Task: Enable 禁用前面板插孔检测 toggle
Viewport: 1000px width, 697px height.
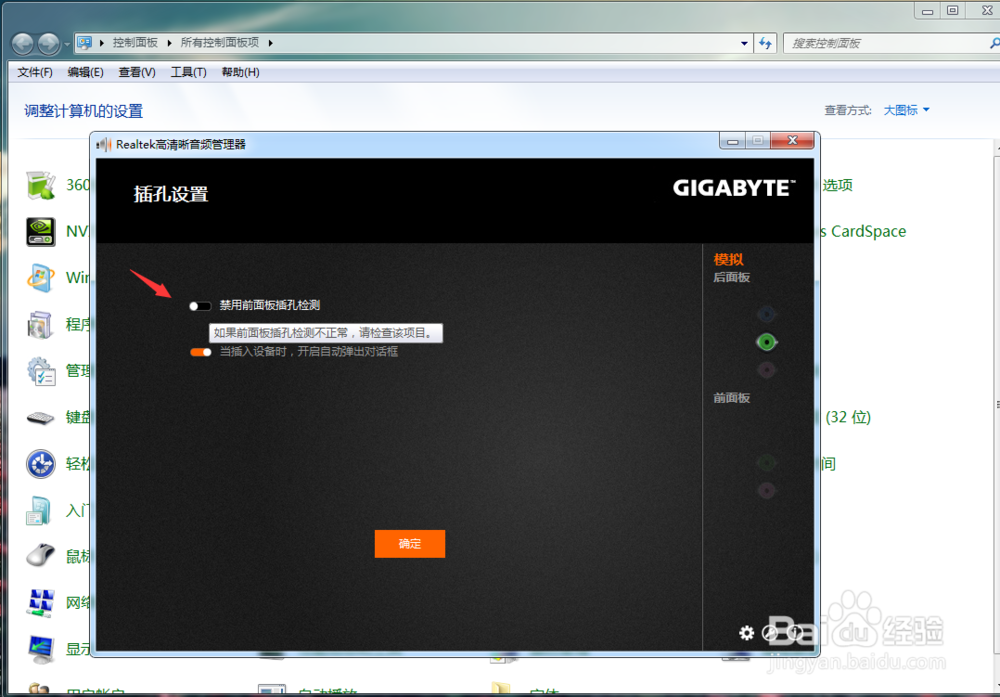Action: click(x=198, y=306)
